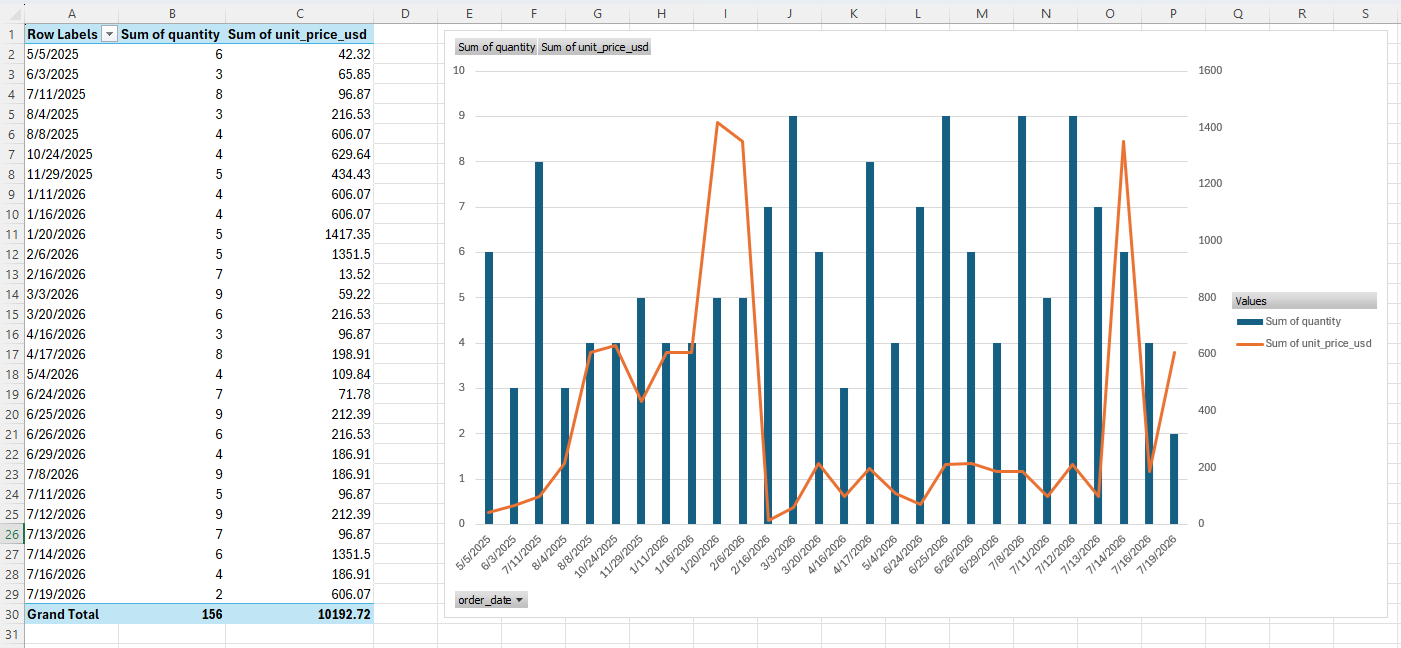Select column B header
The width and height of the screenshot is (1401, 648).
[172, 12]
